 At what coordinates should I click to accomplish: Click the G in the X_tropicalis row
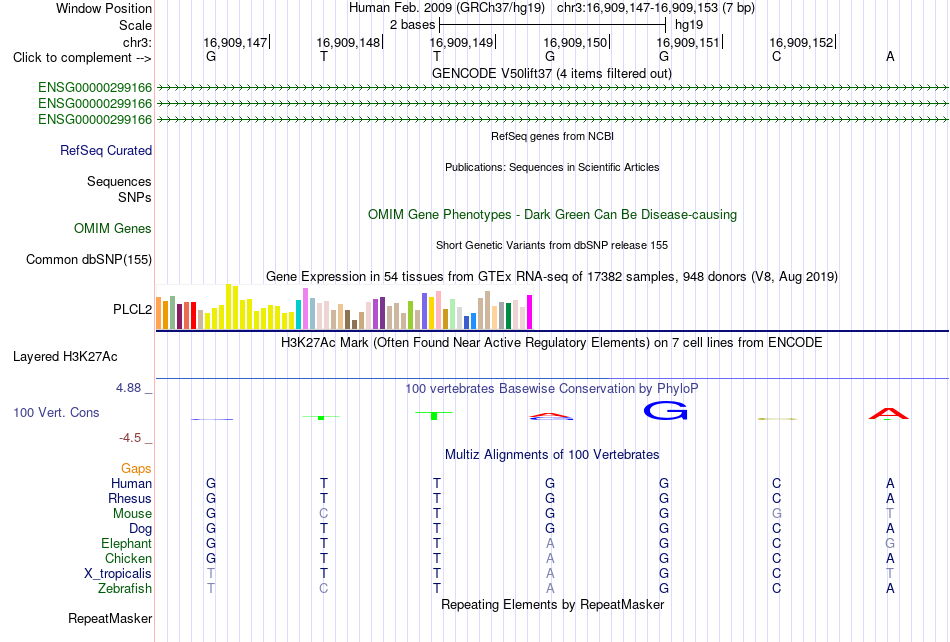point(664,574)
